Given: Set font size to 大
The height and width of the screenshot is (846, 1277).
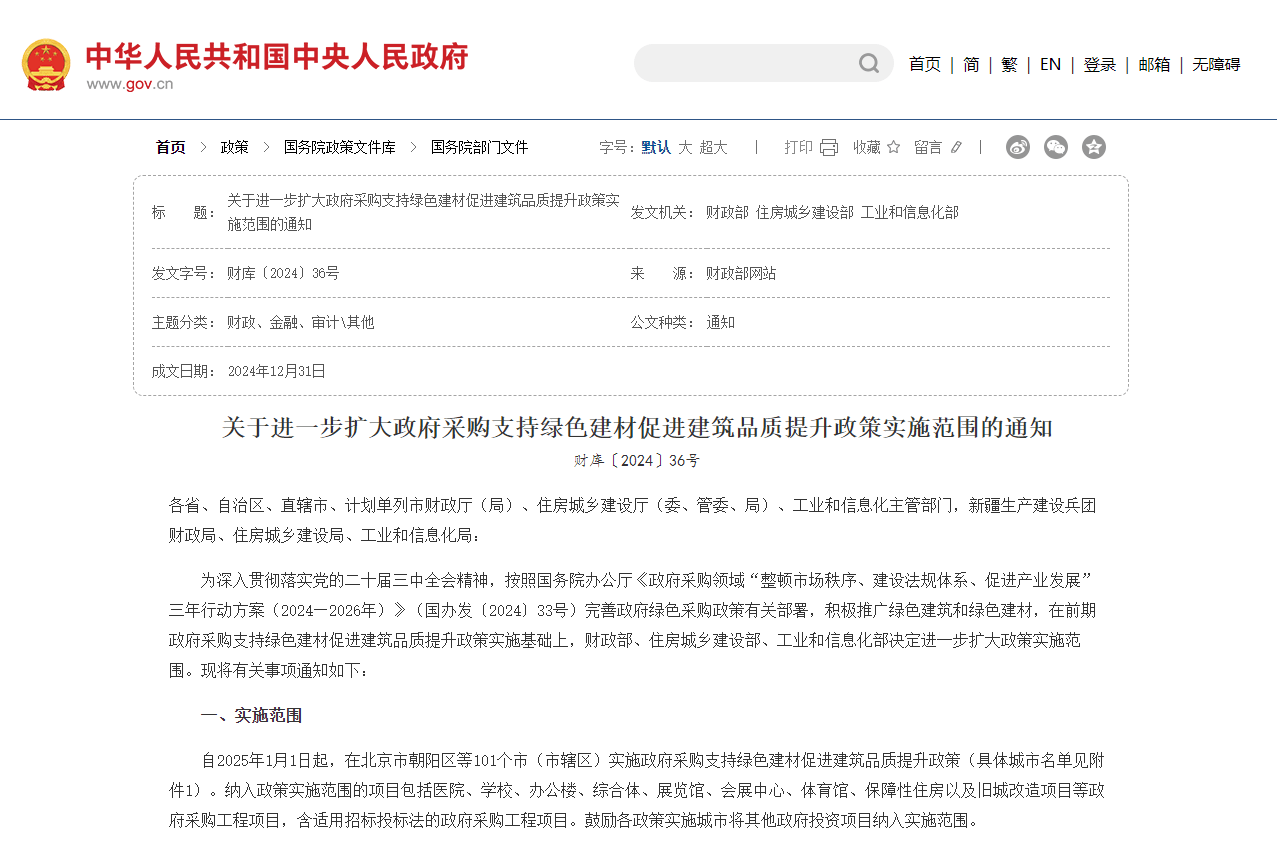Looking at the screenshot, I should coord(685,147).
